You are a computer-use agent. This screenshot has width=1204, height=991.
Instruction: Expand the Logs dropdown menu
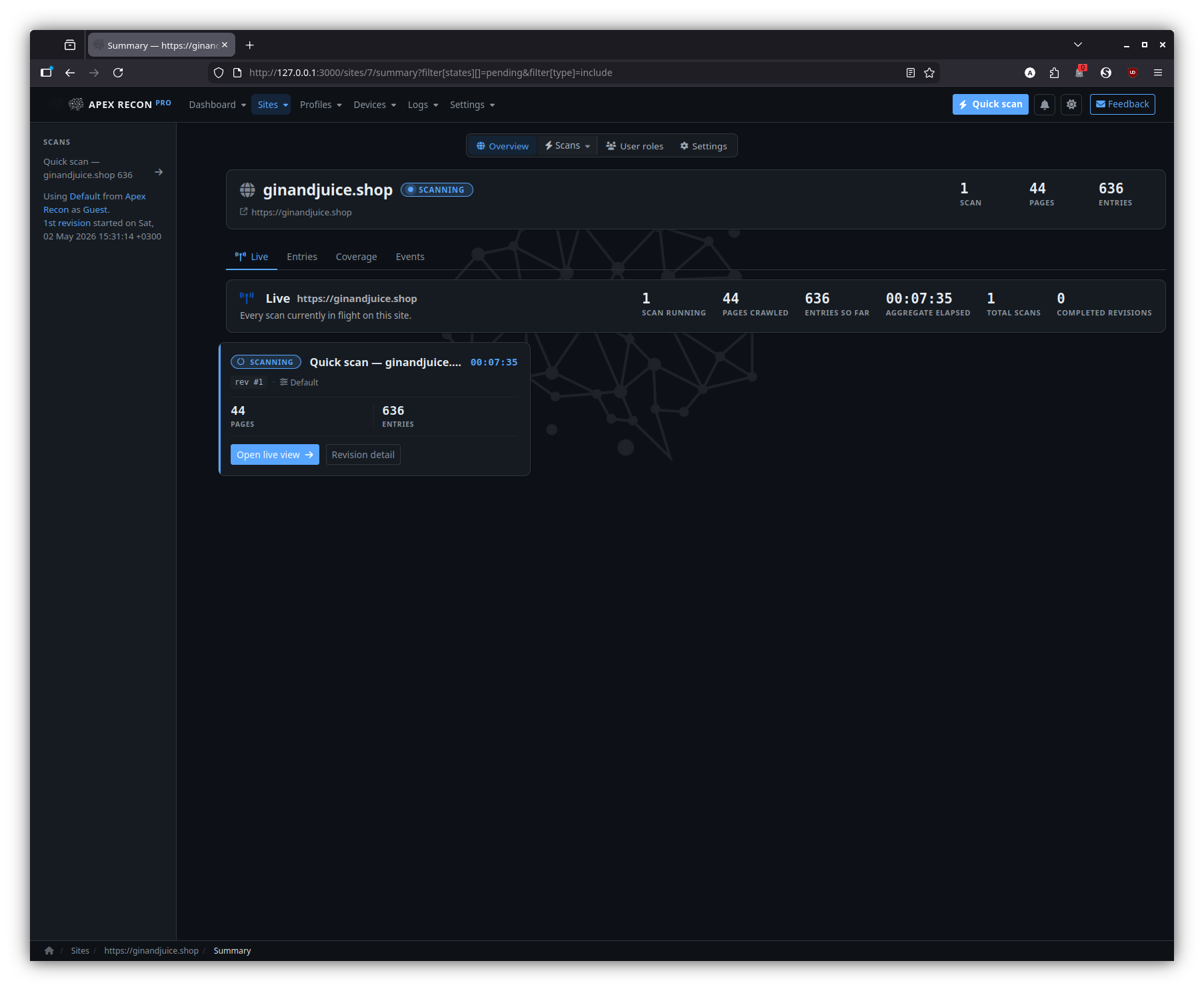tap(423, 105)
